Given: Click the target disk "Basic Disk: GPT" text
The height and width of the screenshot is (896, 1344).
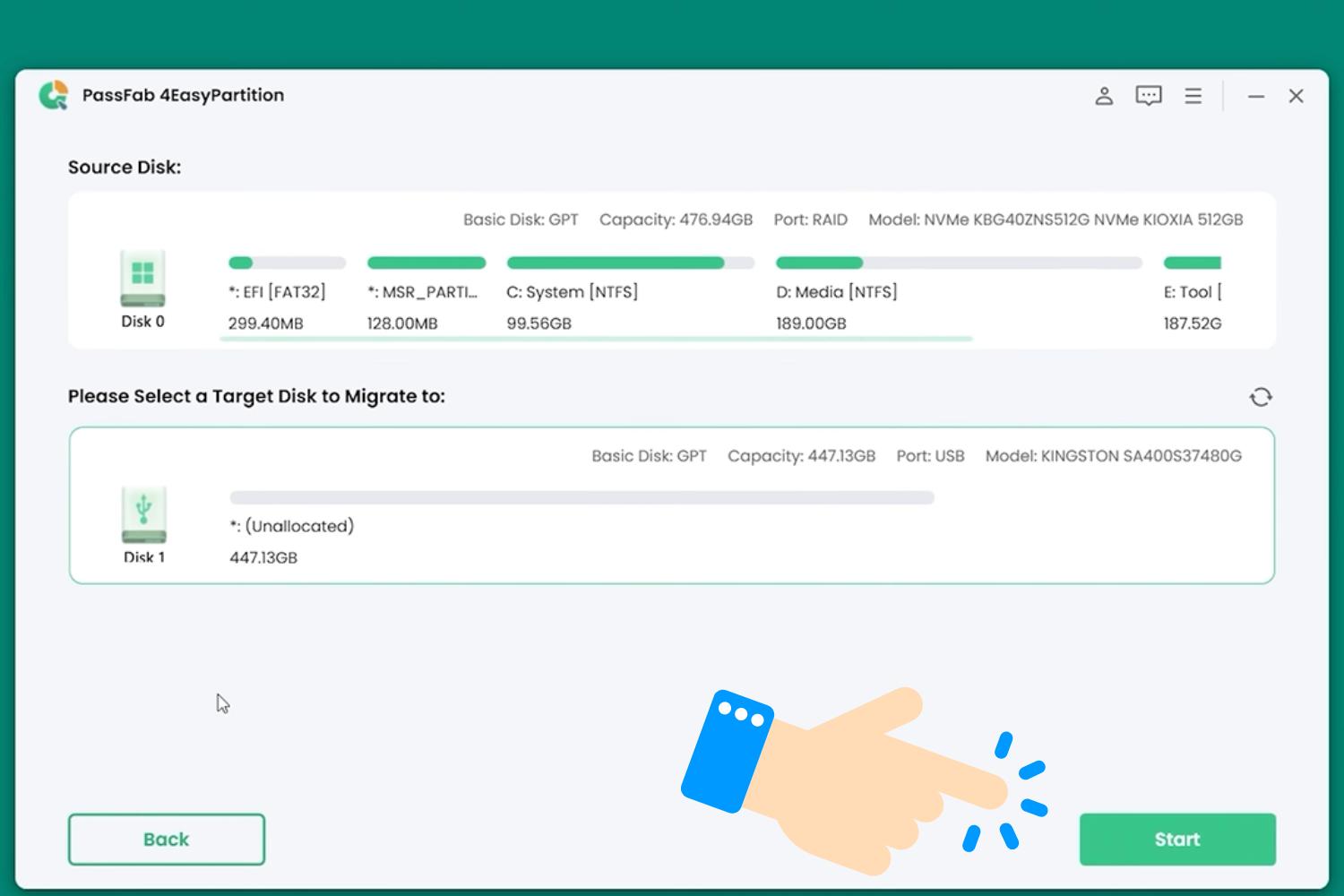Looking at the screenshot, I should tap(650, 456).
